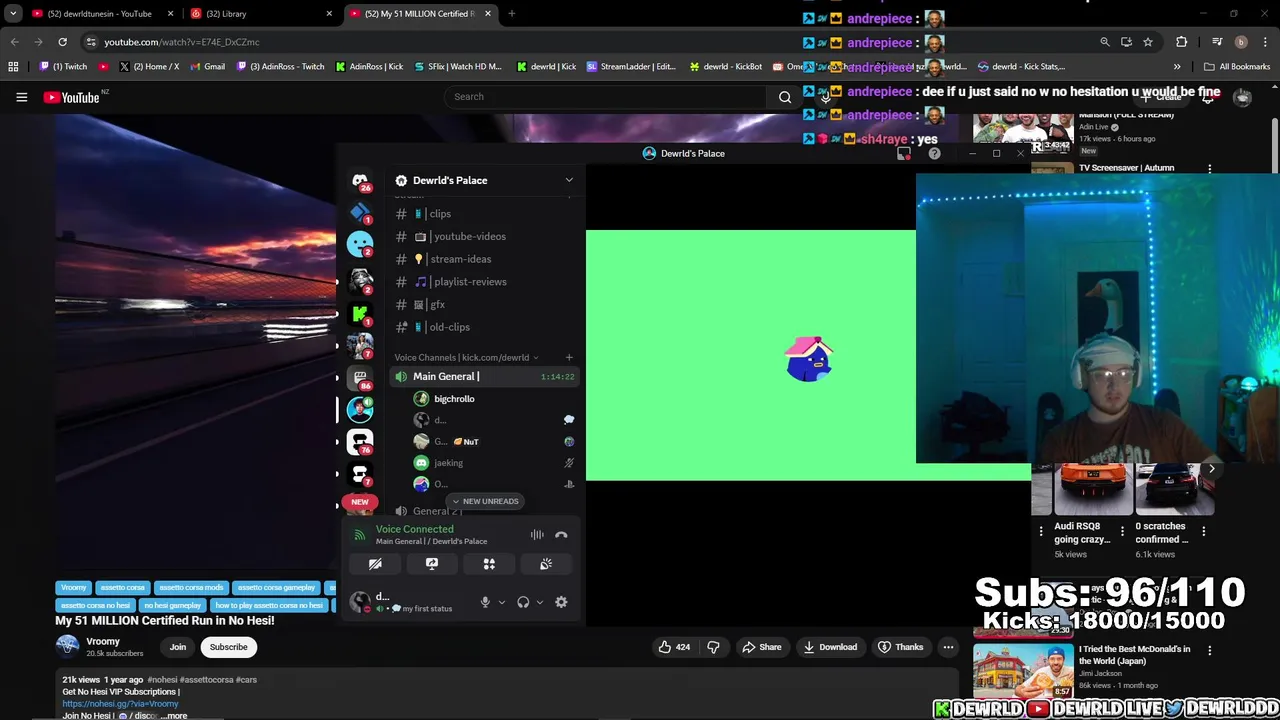This screenshot has height=720, width=1280.
Task: Open microphone input device options arrow
Action: 501,602
